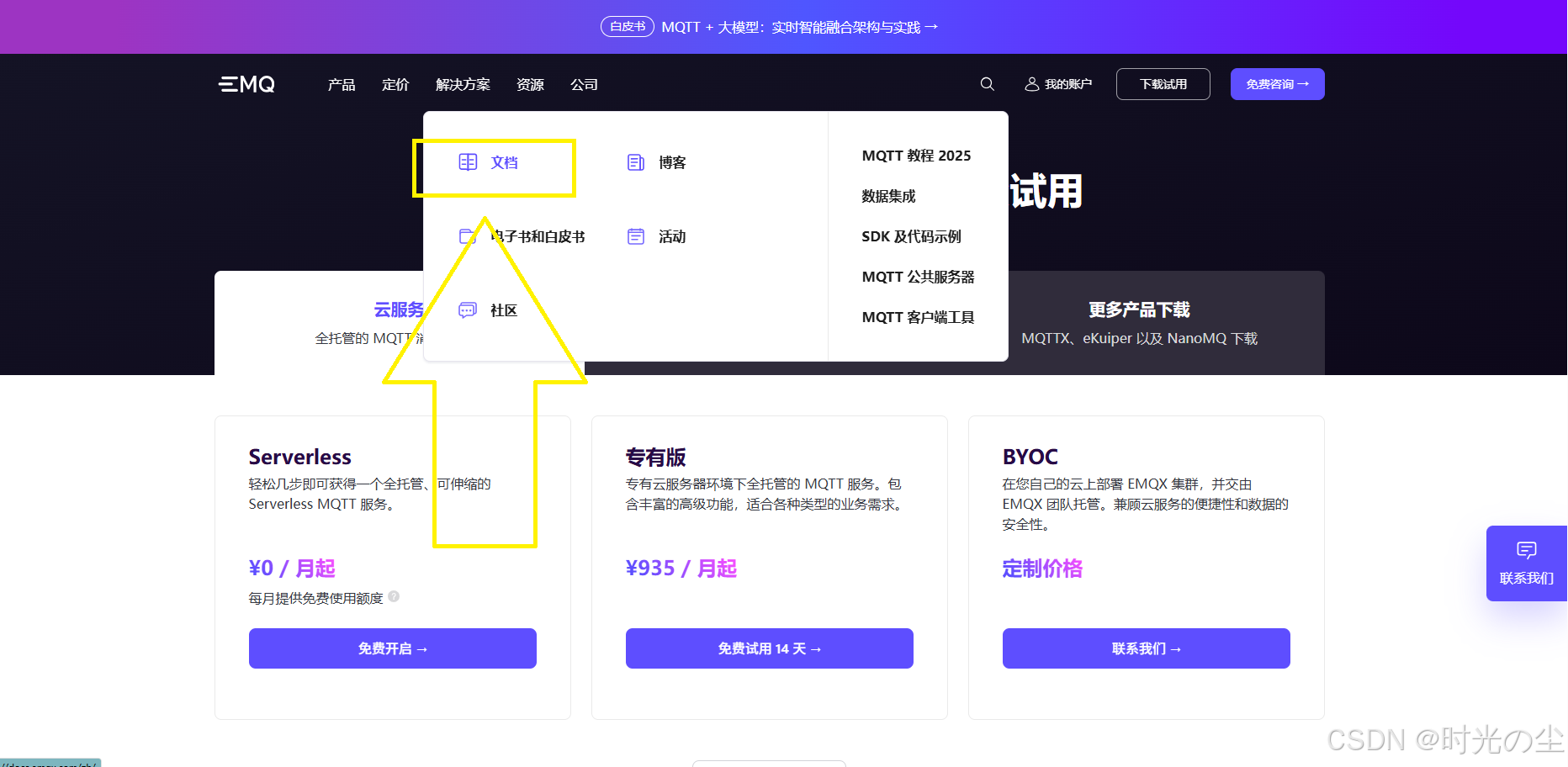Open the 数据集成 link
This screenshot has width=1568, height=767.
pyautogui.click(x=888, y=196)
